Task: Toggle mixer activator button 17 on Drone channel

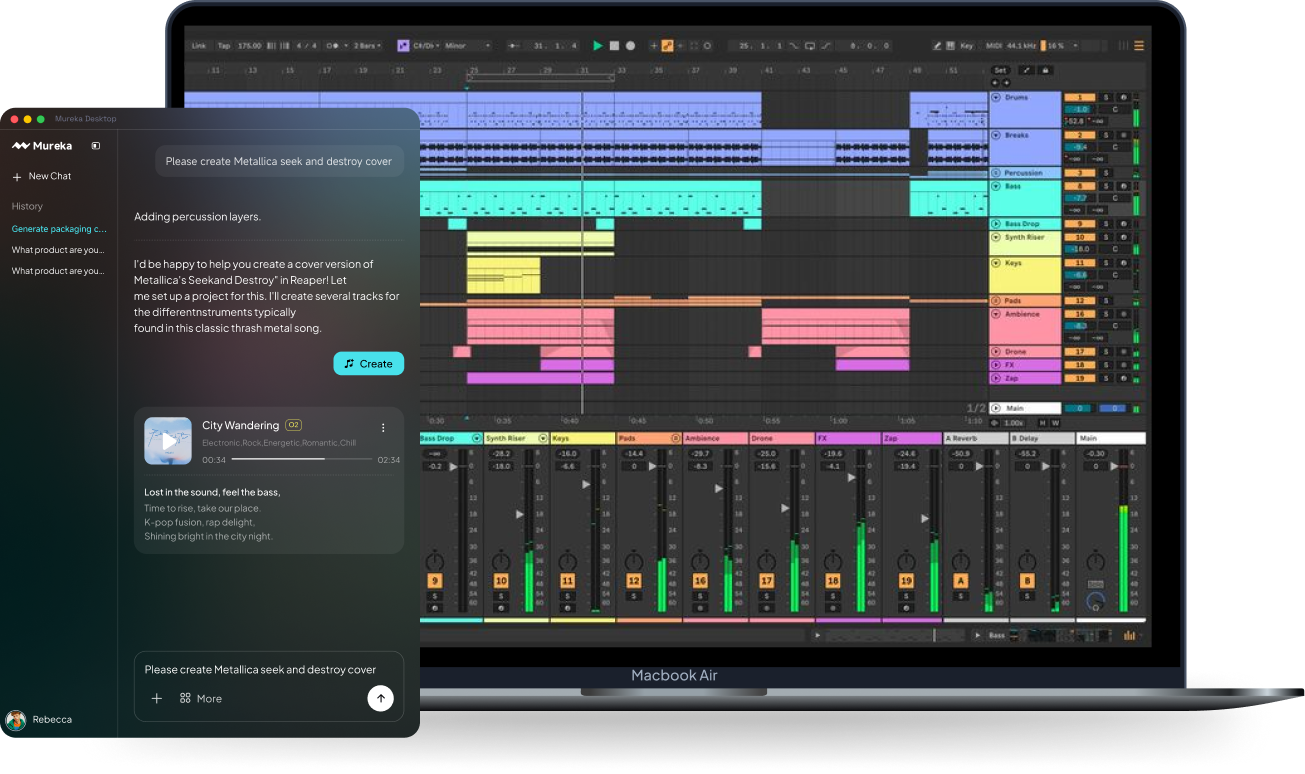Action: pos(767,581)
